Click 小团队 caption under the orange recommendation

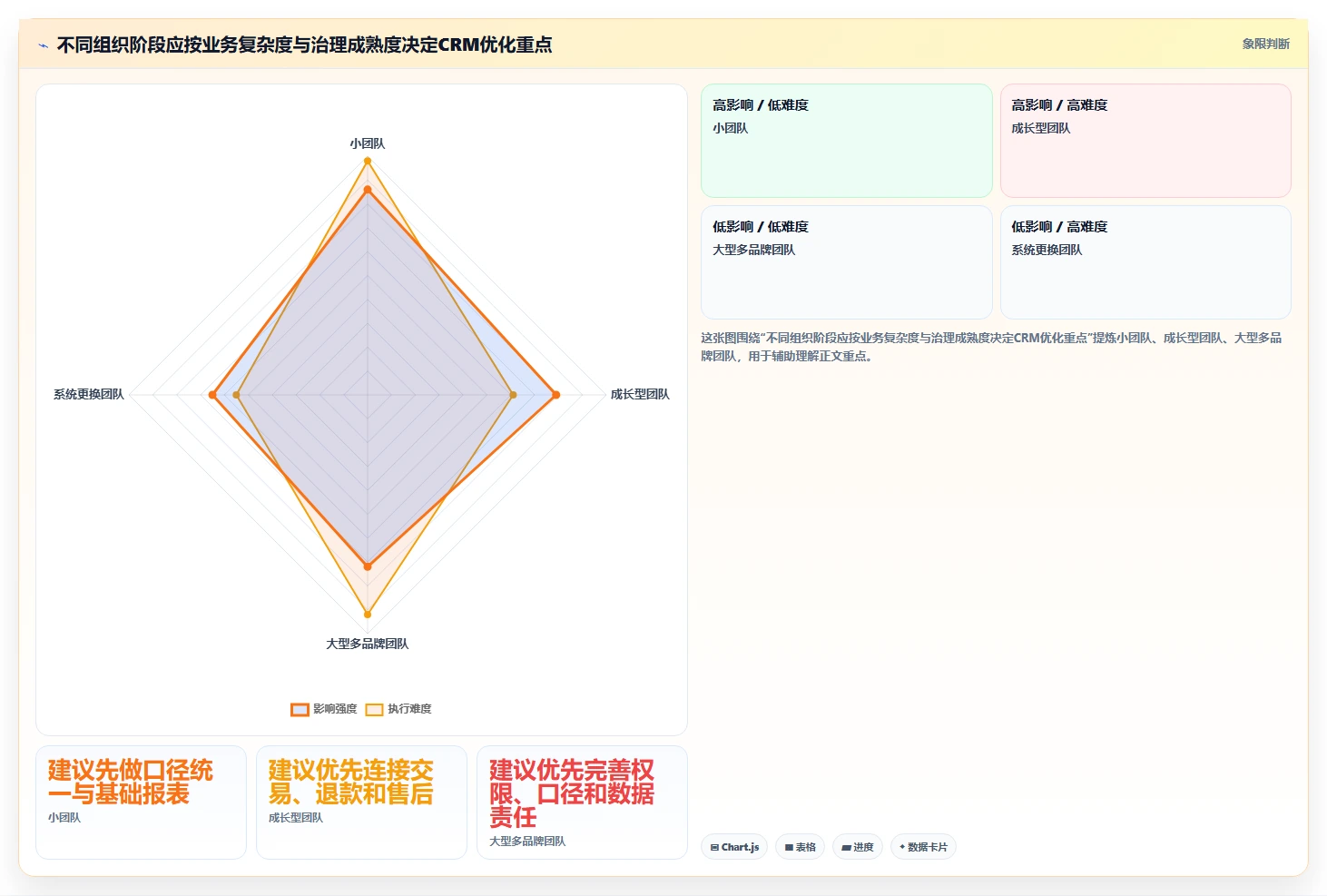(64, 818)
